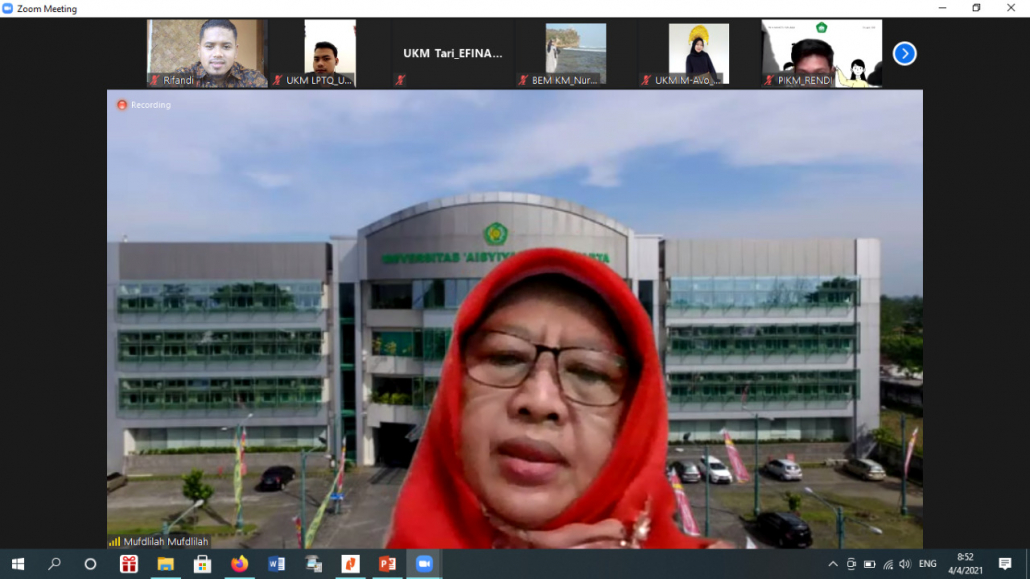Click the ENG language indicator
This screenshot has width=1030, height=579.
pyautogui.click(x=927, y=564)
